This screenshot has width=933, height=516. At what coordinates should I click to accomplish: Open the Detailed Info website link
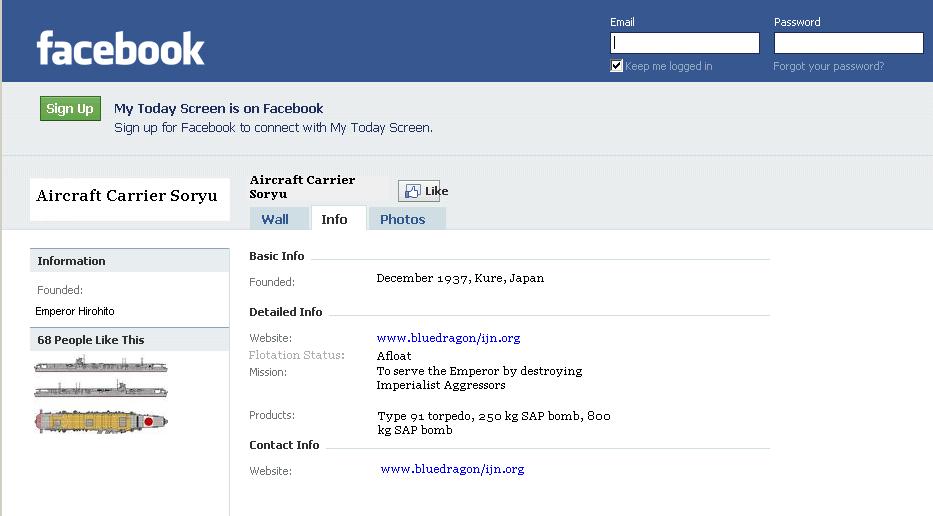[448, 338]
